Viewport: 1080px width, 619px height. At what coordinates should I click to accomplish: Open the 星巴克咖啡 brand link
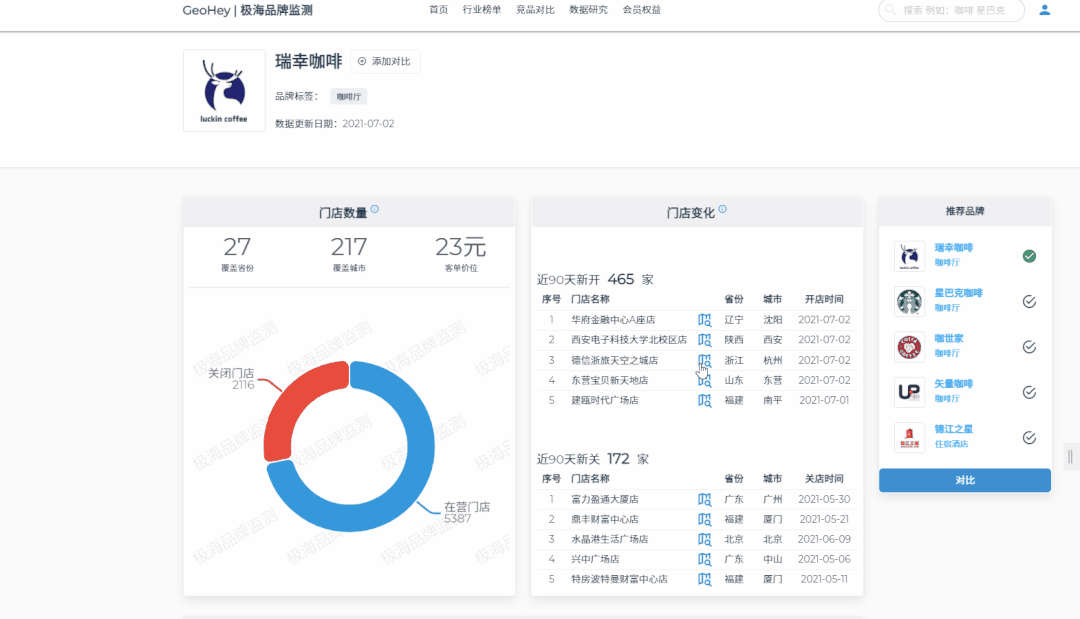(958, 293)
